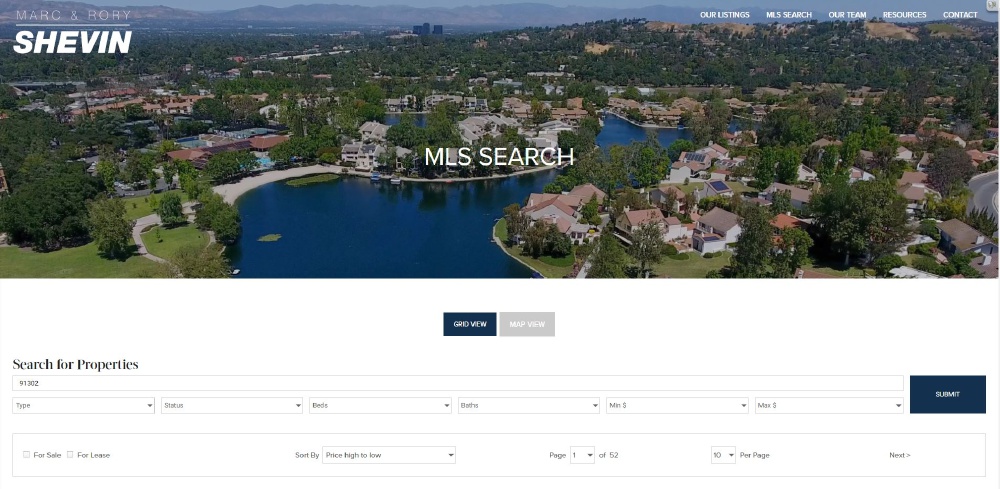Open the Resources menu item
Image resolution: width=1000 pixels, height=489 pixels.
point(904,15)
